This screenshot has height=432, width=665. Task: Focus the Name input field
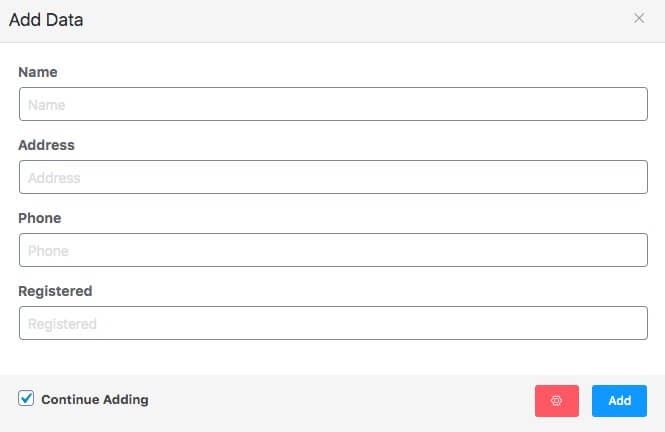(x=333, y=104)
